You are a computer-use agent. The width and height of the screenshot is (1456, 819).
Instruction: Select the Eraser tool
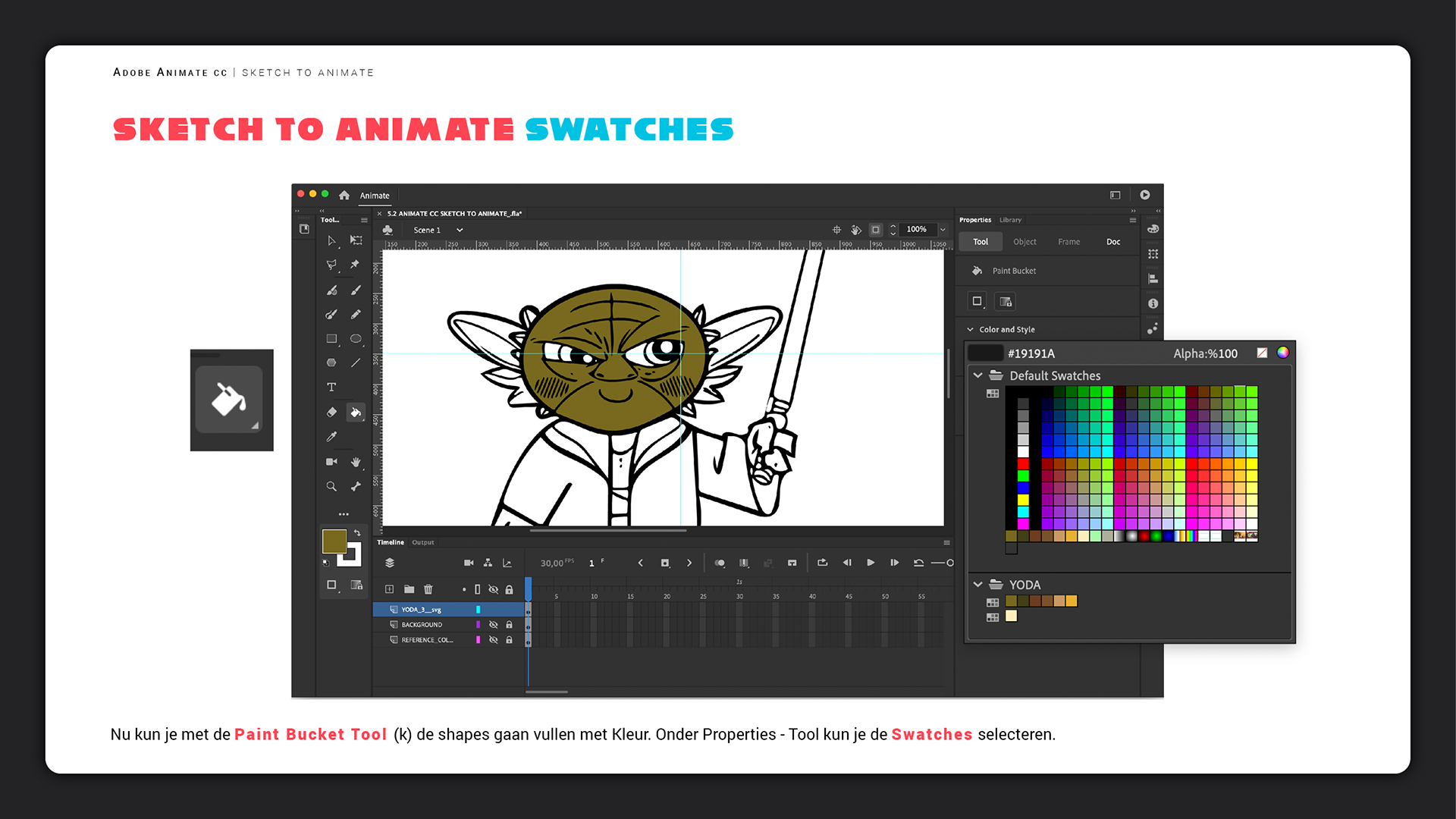pyautogui.click(x=331, y=413)
